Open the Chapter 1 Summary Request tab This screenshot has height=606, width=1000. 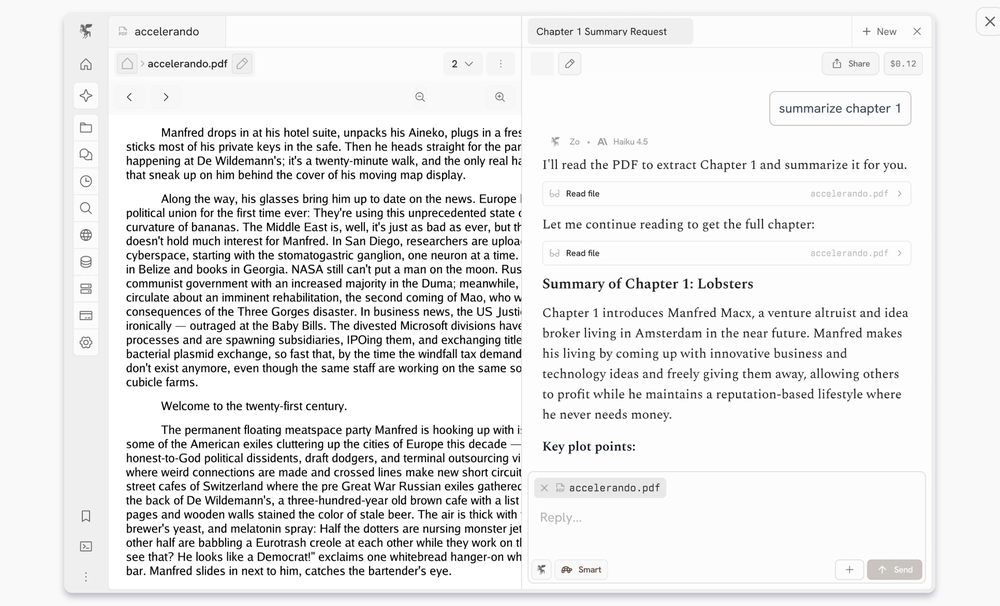(609, 31)
